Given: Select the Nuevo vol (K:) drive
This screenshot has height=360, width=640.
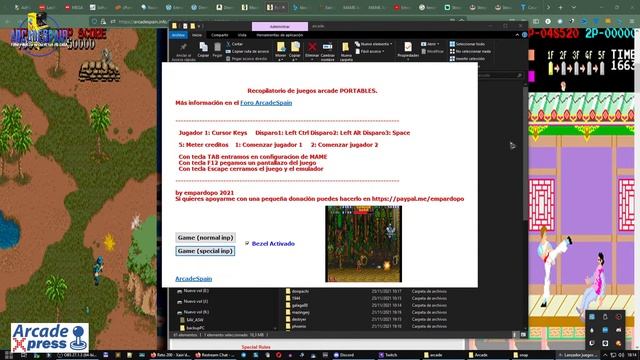Looking at the screenshot, I should point(193,312).
